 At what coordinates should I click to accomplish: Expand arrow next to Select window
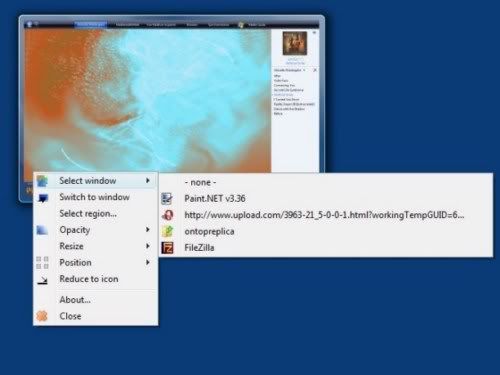[x=148, y=181]
